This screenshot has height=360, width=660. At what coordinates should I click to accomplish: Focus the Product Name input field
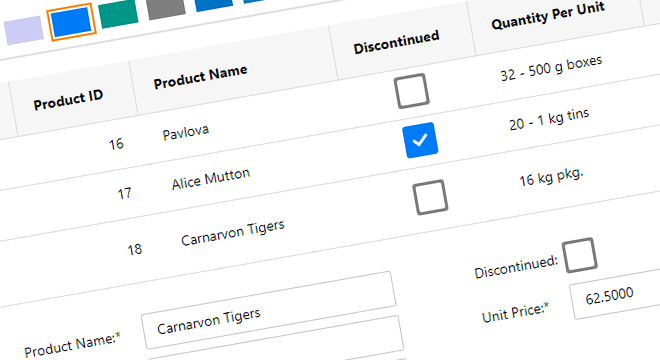[x=269, y=310]
